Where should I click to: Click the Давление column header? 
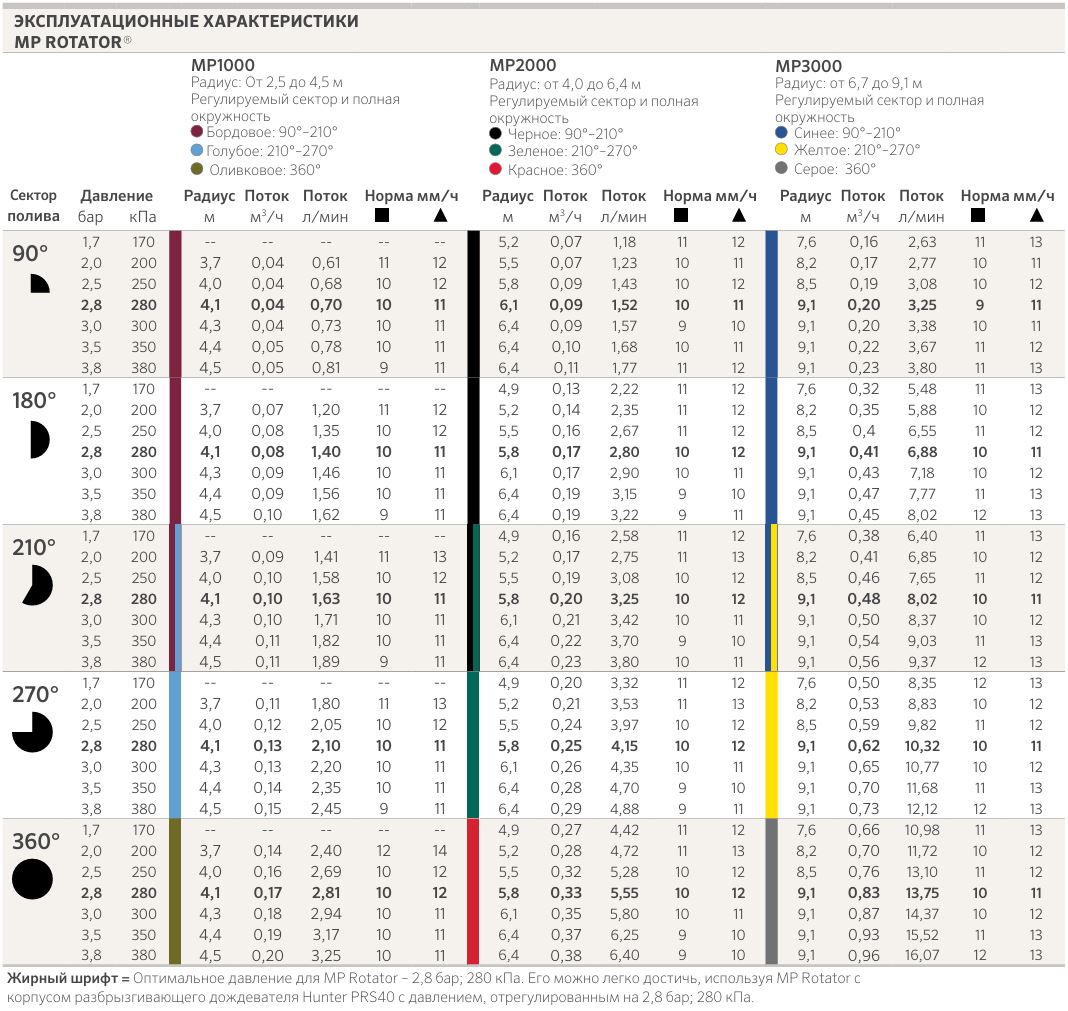(117, 196)
